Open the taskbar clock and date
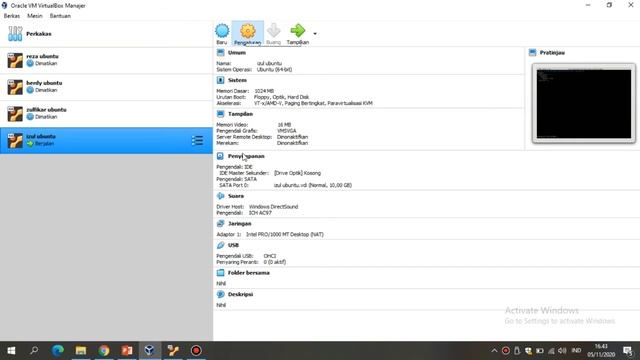This screenshot has width=640, height=360. pyautogui.click(x=601, y=351)
